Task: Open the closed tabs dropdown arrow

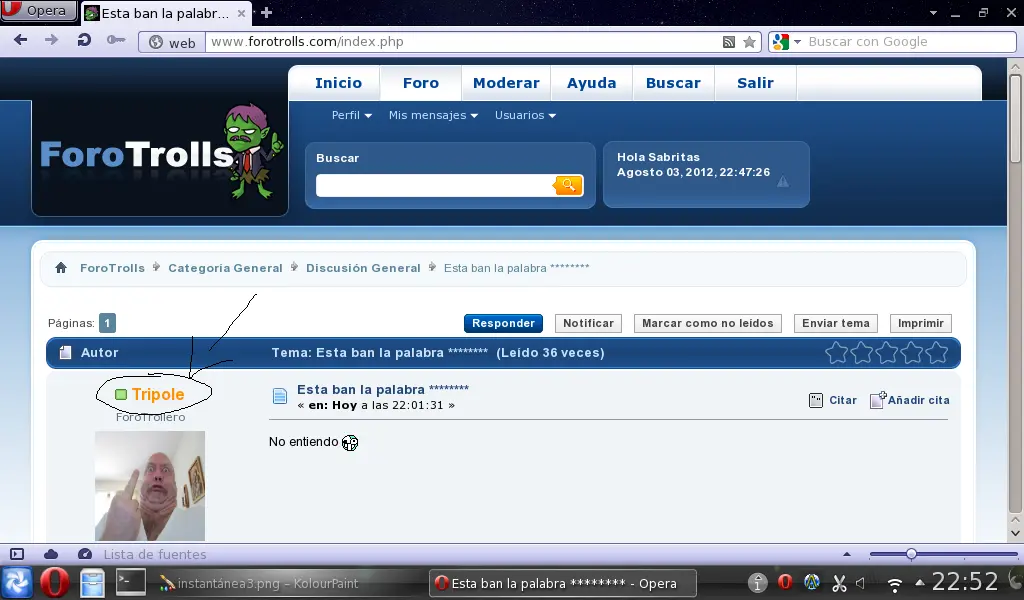Action: 933,12
